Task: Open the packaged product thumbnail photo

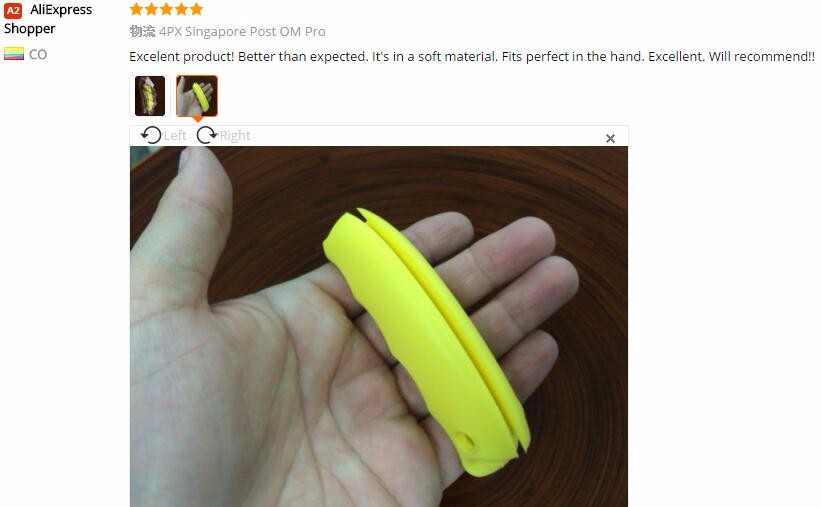Action: pyautogui.click(x=150, y=96)
